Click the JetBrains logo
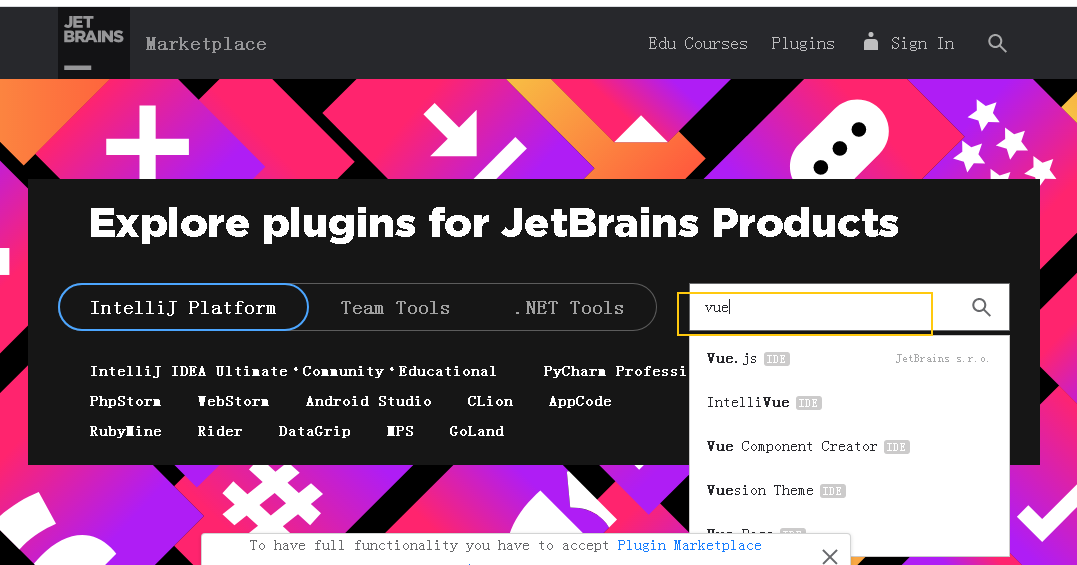 point(93,43)
